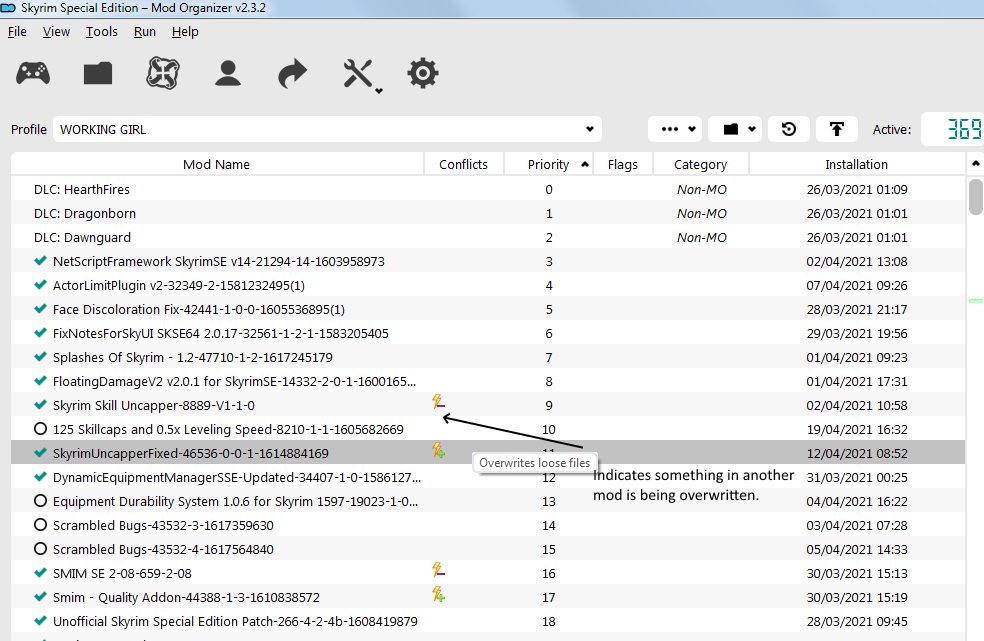Sort by Flags column header
The height and width of the screenshot is (641, 984).
(623, 164)
